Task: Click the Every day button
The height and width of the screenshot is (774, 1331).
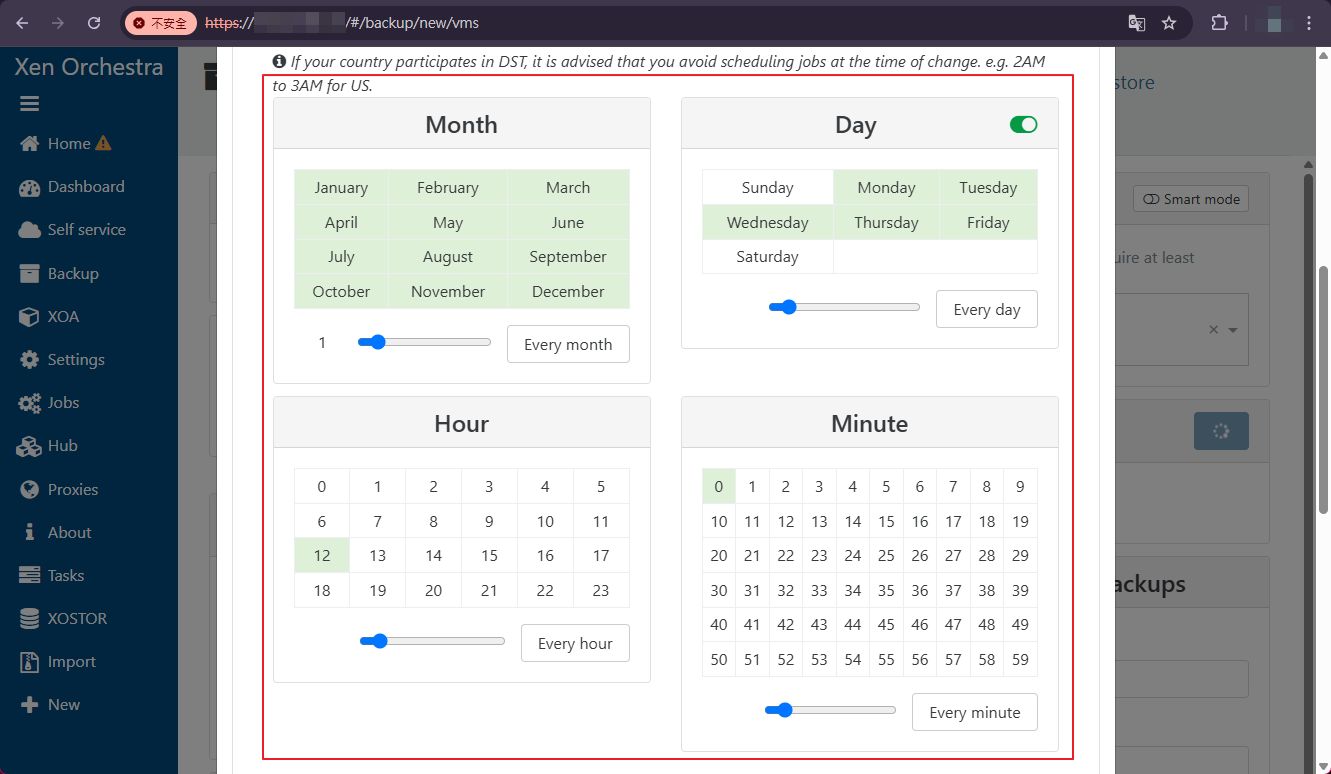Action: coord(986,309)
